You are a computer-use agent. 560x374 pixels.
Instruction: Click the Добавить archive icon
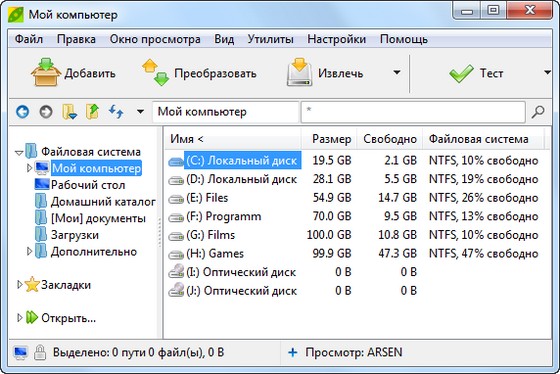coord(46,72)
